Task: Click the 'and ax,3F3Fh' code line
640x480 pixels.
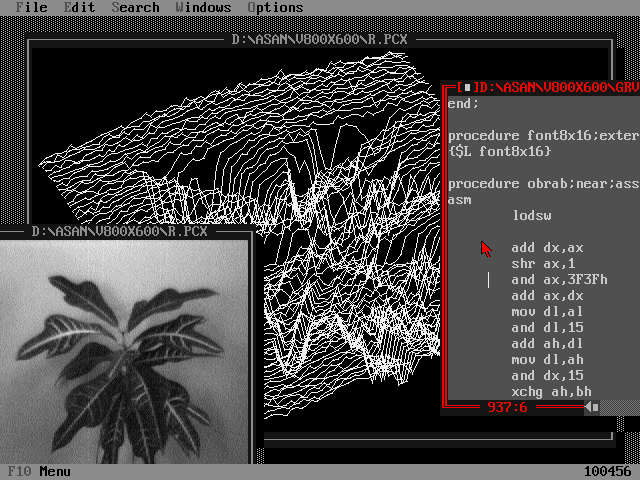Action: click(559, 279)
